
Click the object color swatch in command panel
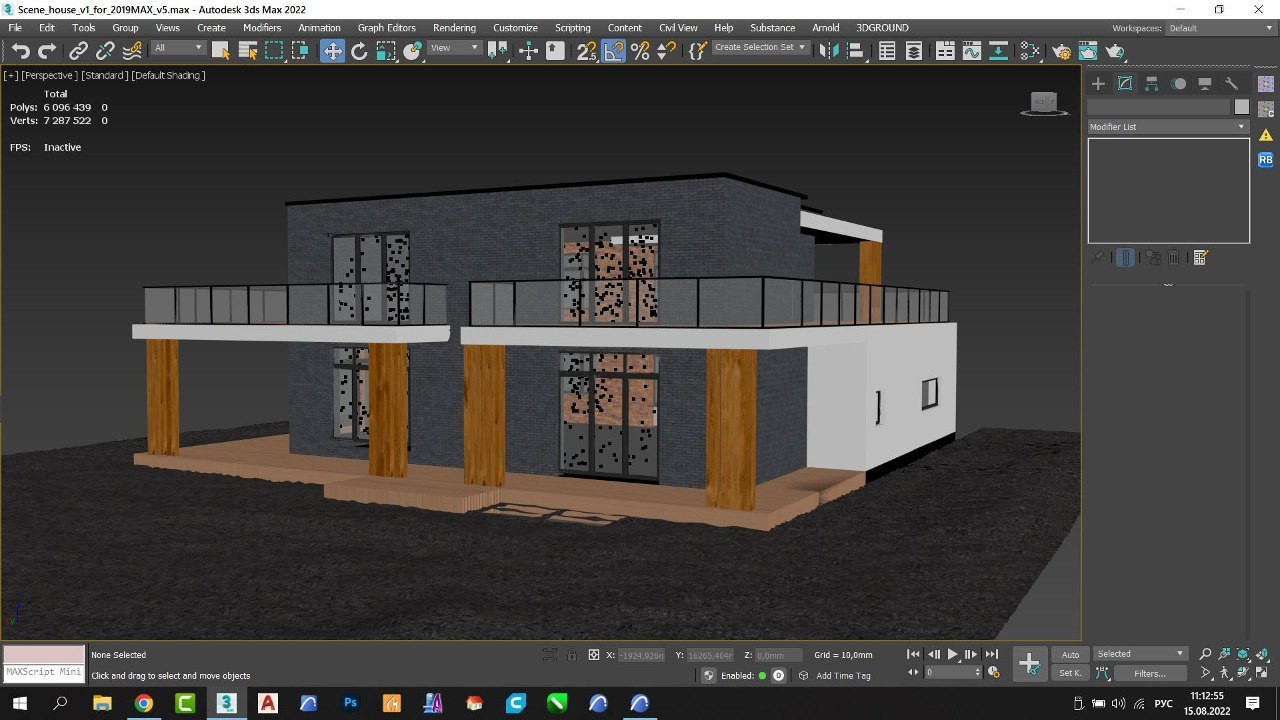pyautogui.click(x=1241, y=107)
